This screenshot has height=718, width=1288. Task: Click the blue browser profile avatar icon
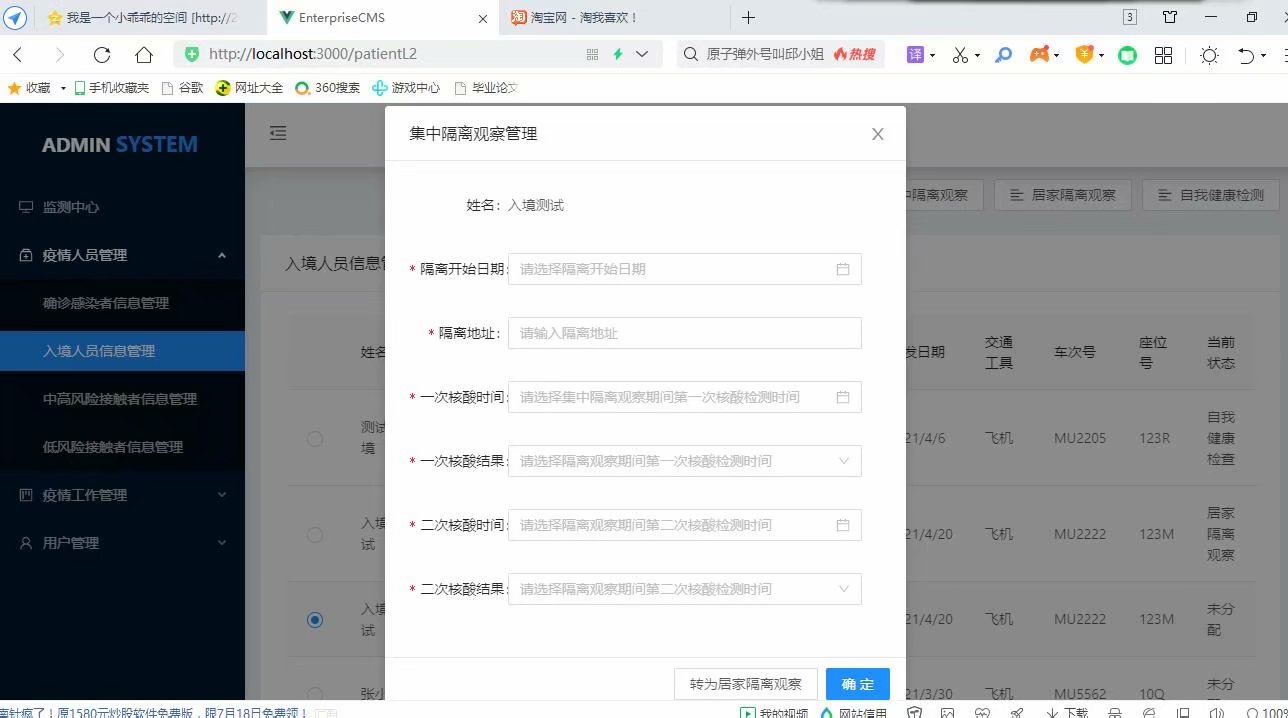tap(15, 18)
